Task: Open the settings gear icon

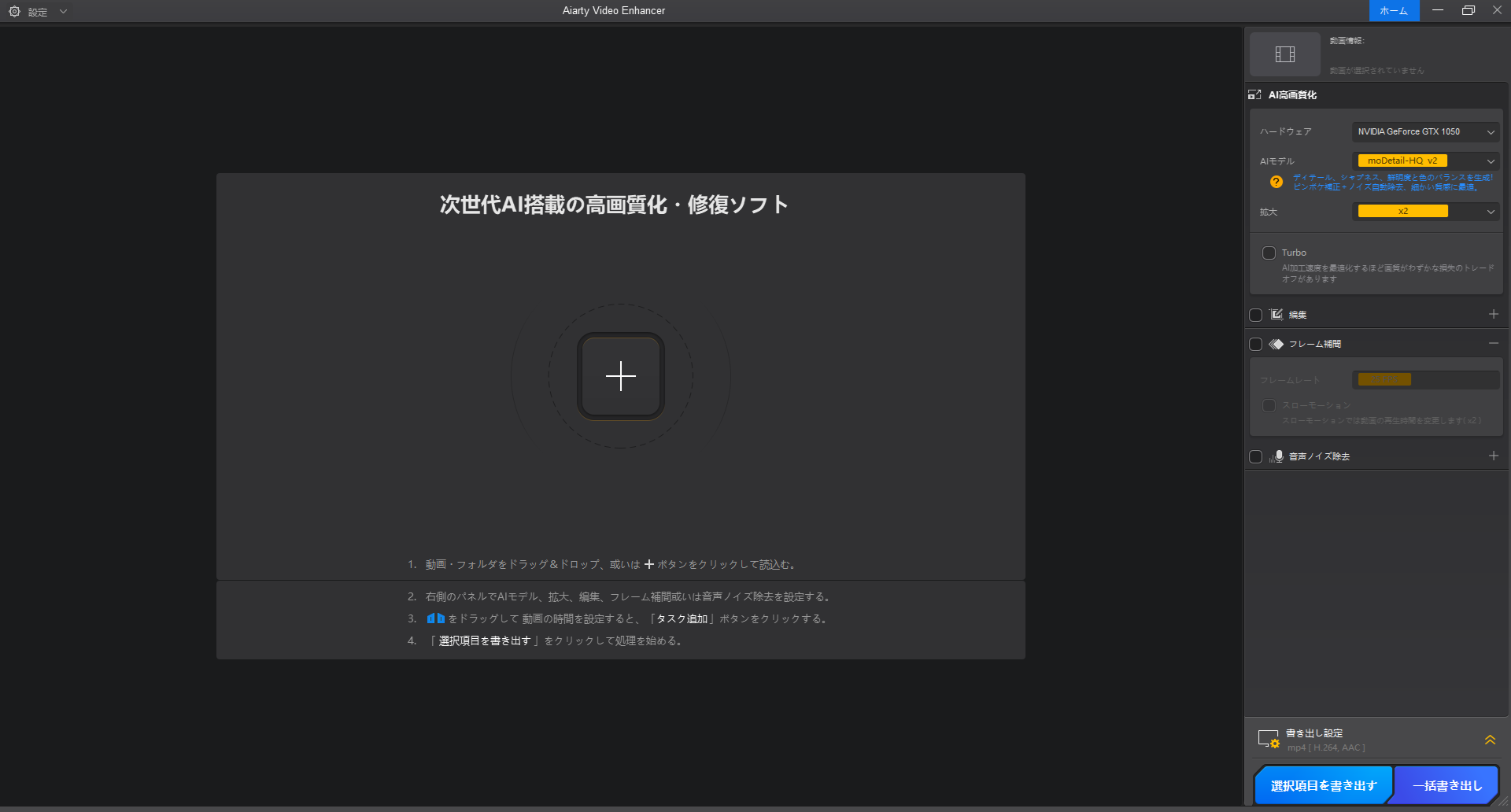Action: [14, 12]
